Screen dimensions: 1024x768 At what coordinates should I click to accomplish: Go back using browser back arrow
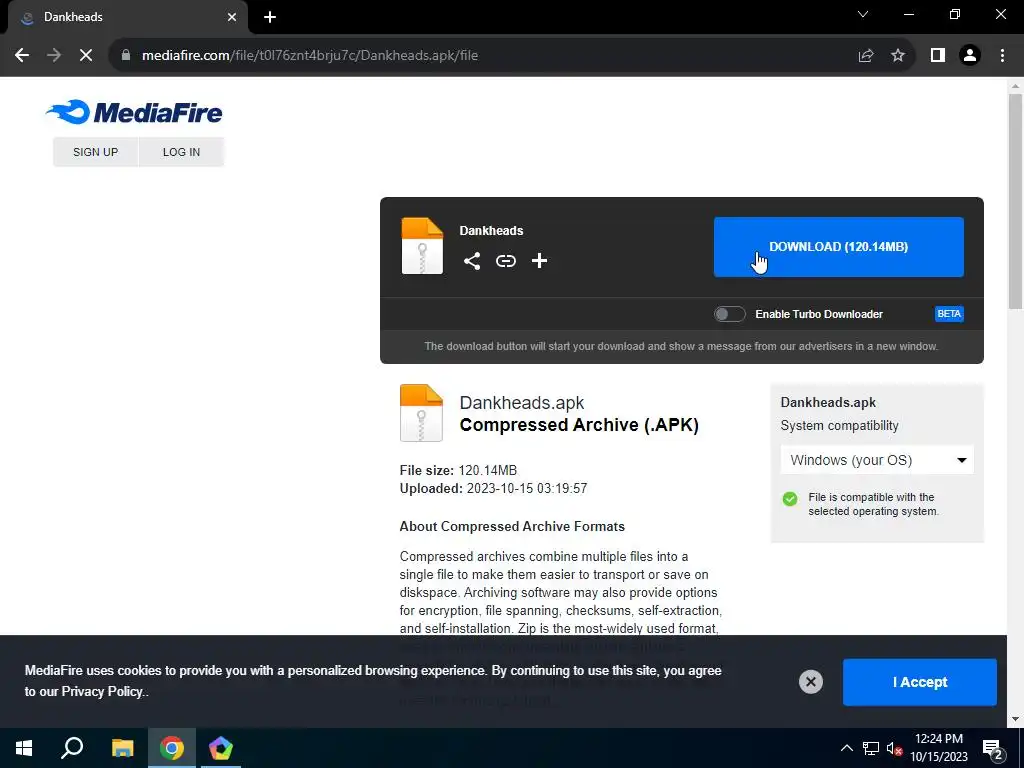(x=22, y=56)
